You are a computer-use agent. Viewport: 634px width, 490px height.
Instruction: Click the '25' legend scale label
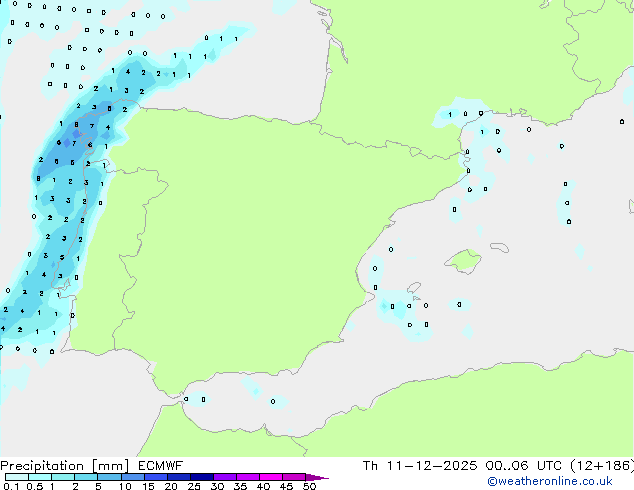click(194, 486)
